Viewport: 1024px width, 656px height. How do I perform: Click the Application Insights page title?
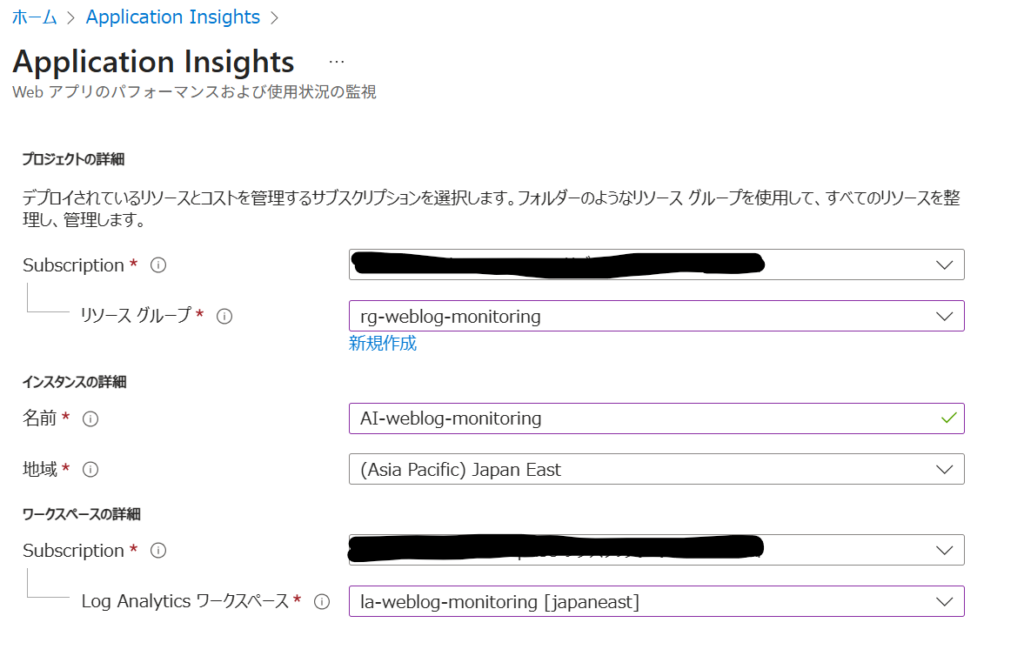tap(153, 62)
